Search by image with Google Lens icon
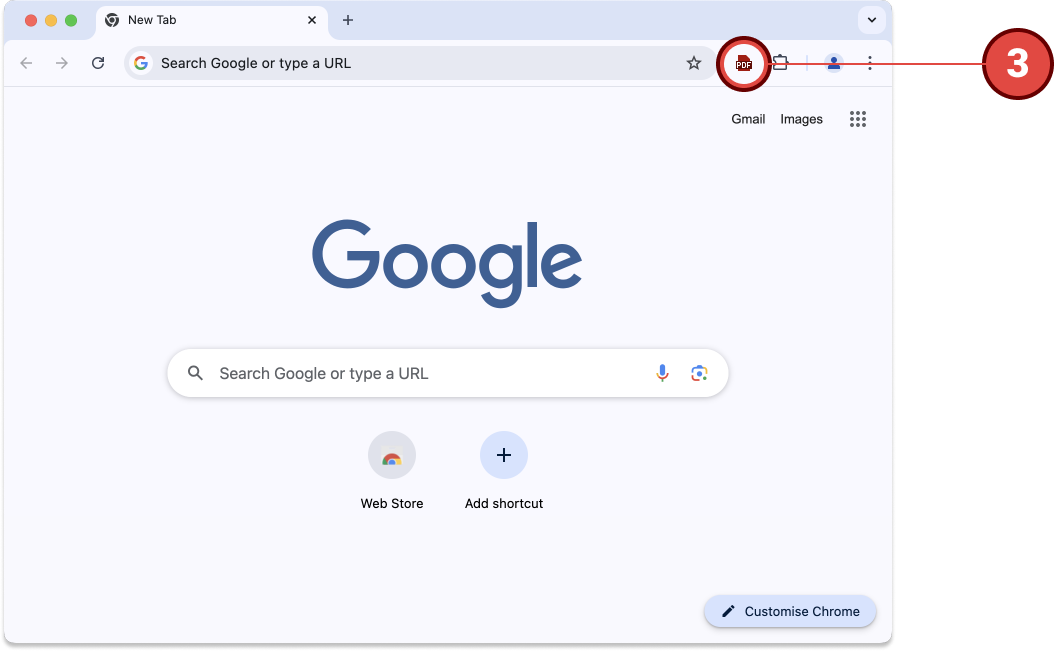Viewport: 1054px width, 651px height. (699, 373)
